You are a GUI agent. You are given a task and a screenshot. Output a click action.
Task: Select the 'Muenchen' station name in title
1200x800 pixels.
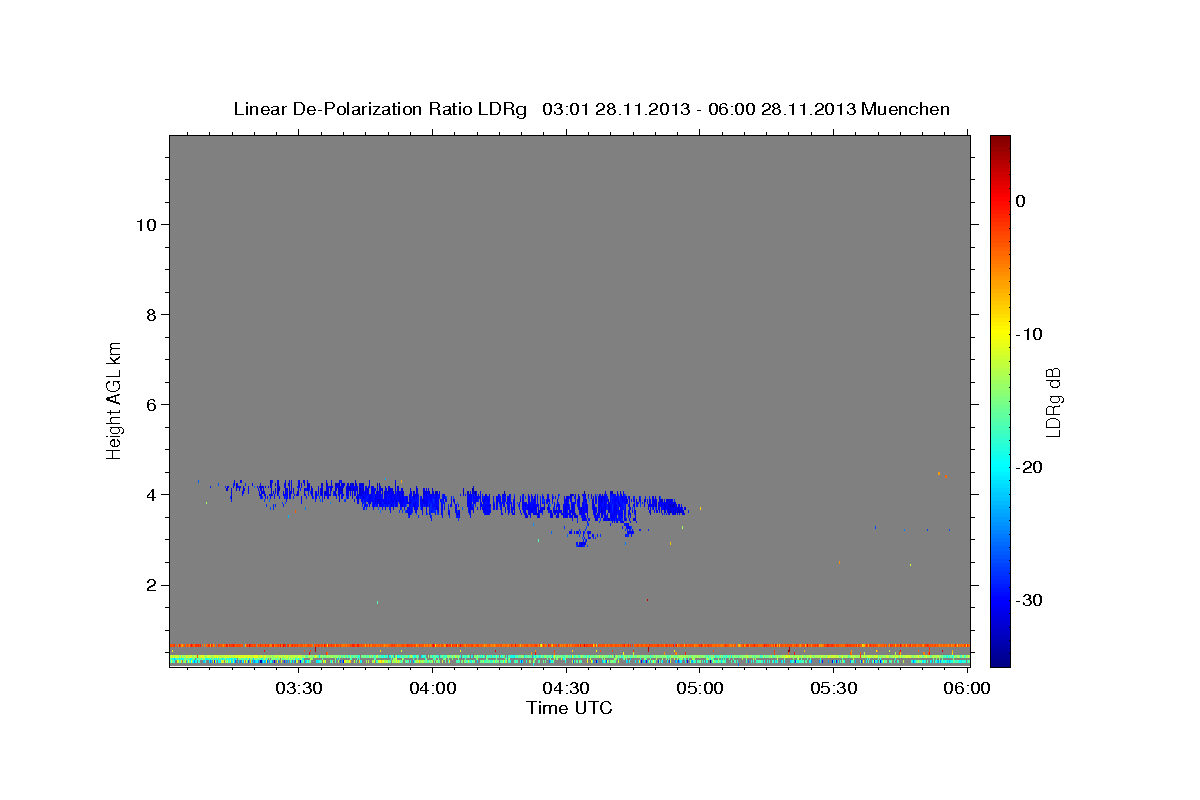point(906,109)
